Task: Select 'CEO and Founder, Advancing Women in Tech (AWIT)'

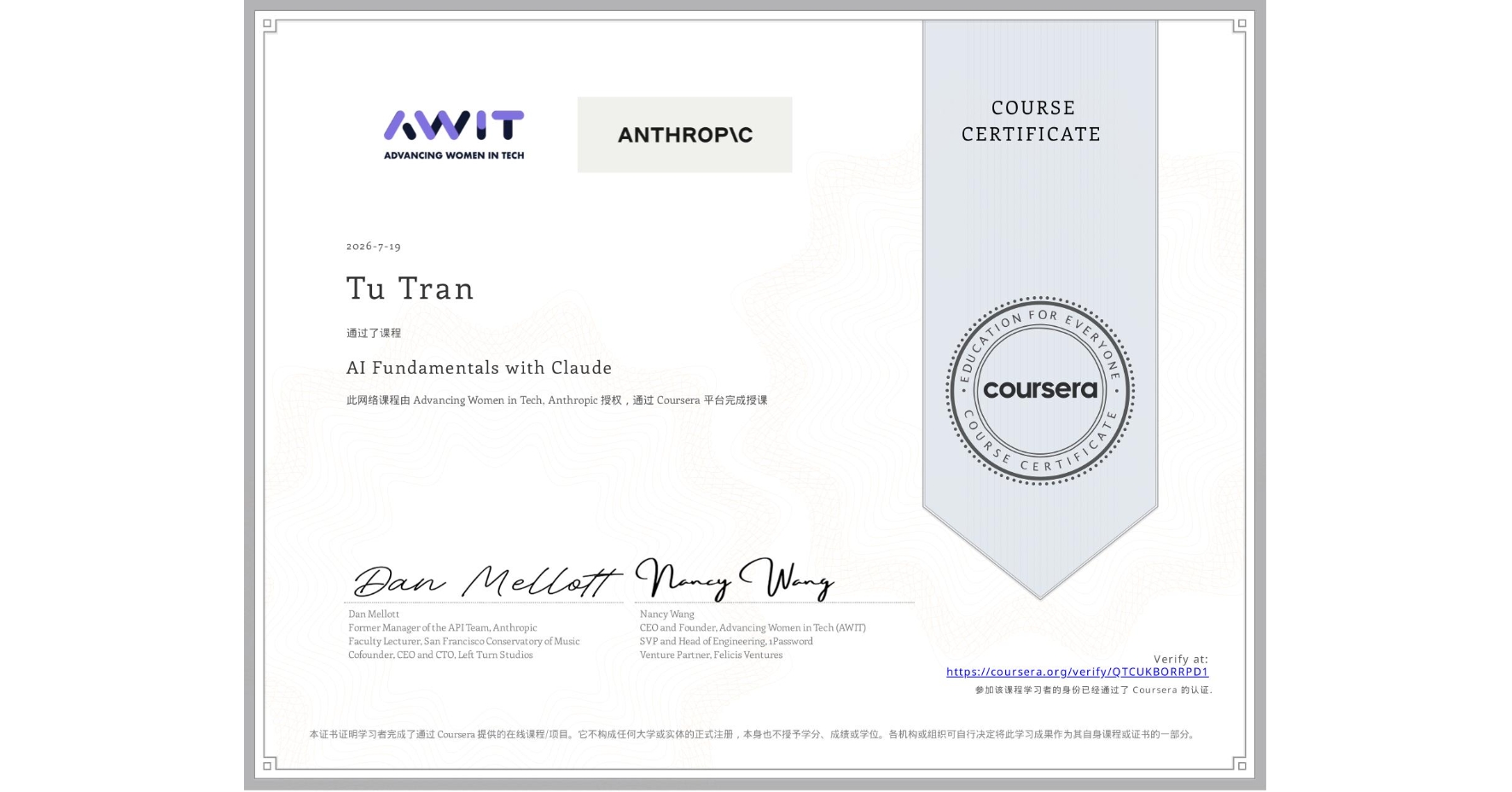Action: (x=753, y=627)
